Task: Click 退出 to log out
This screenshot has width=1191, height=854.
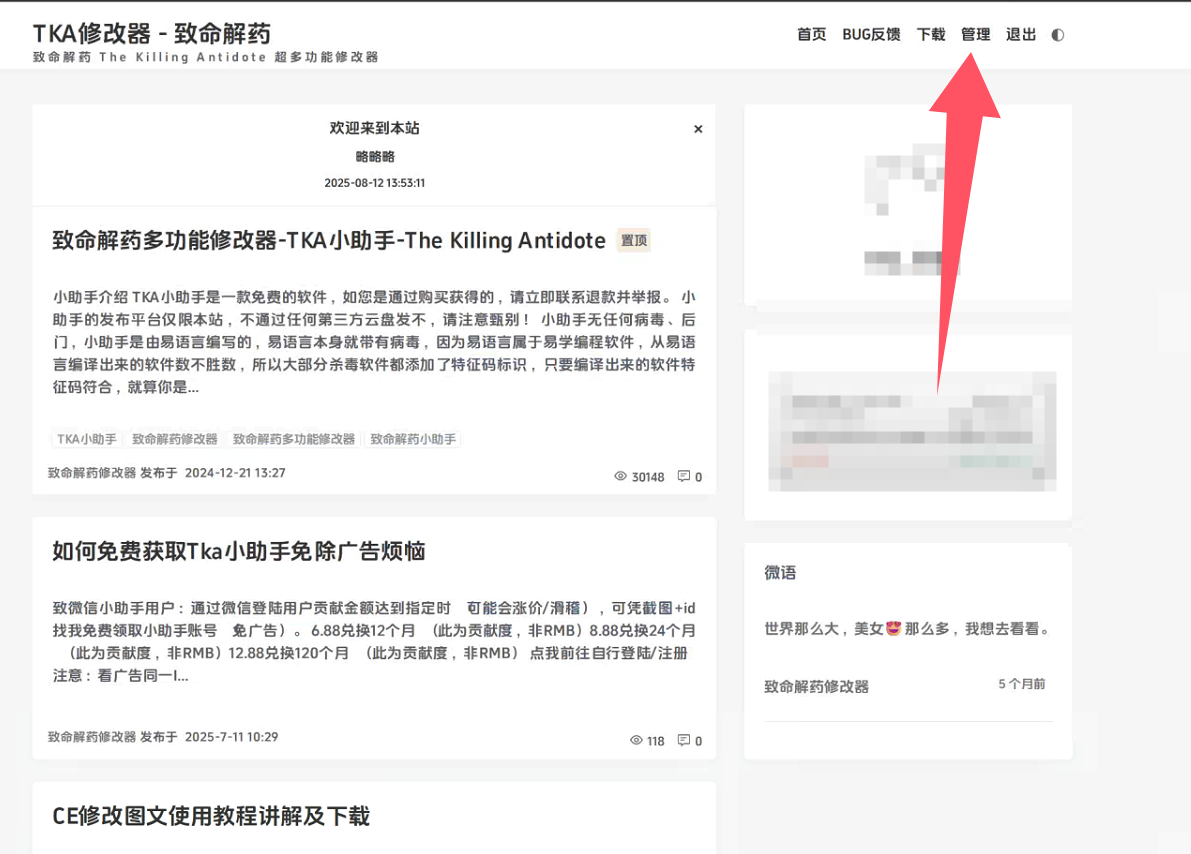Action: [x=1020, y=35]
